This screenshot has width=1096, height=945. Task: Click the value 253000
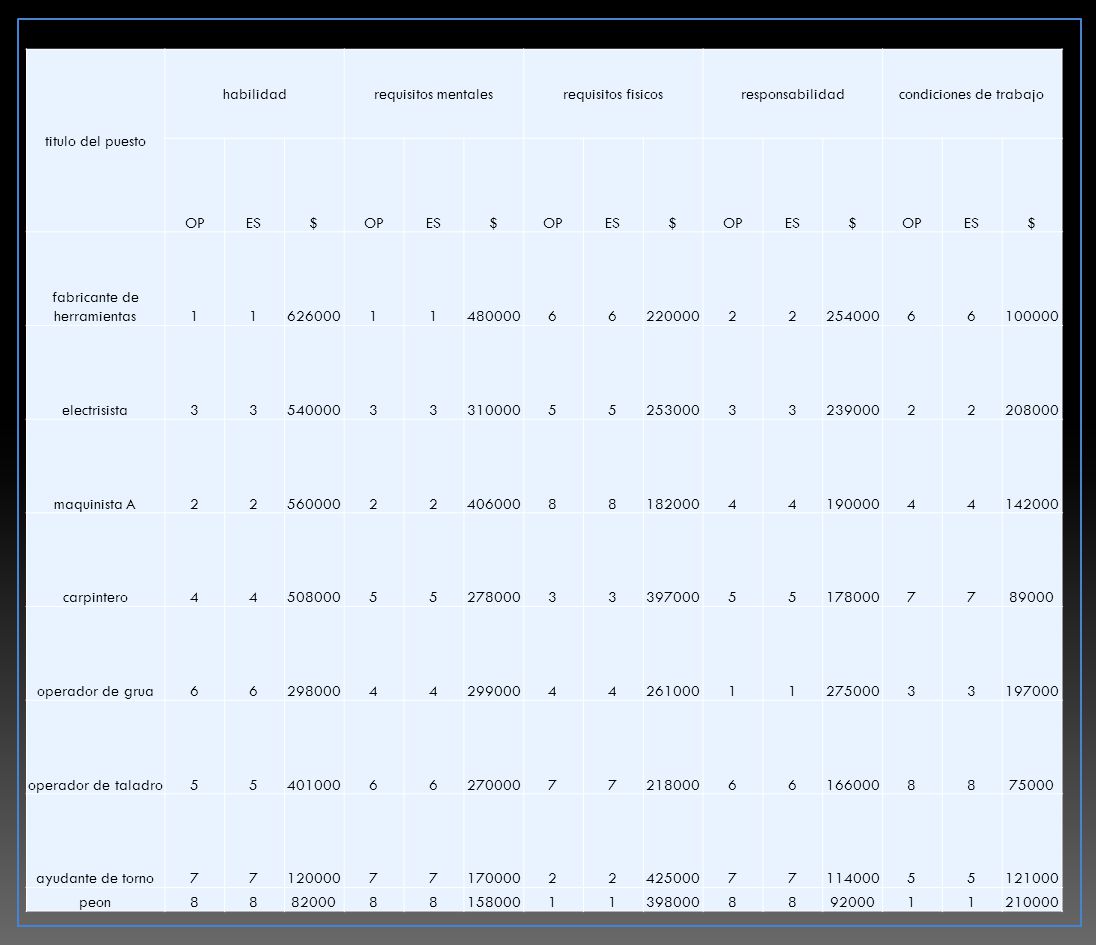pyautogui.click(x=672, y=410)
